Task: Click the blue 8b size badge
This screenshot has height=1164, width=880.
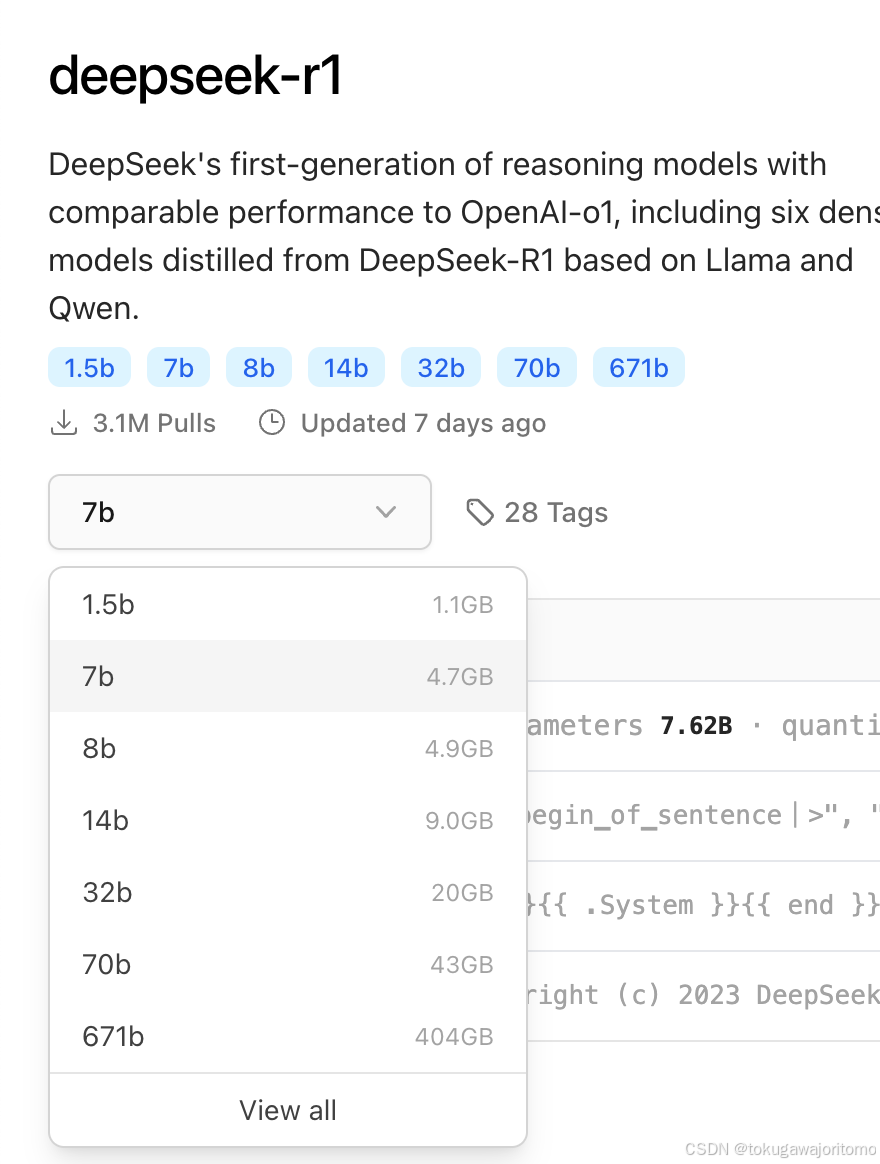Action: click(x=258, y=367)
